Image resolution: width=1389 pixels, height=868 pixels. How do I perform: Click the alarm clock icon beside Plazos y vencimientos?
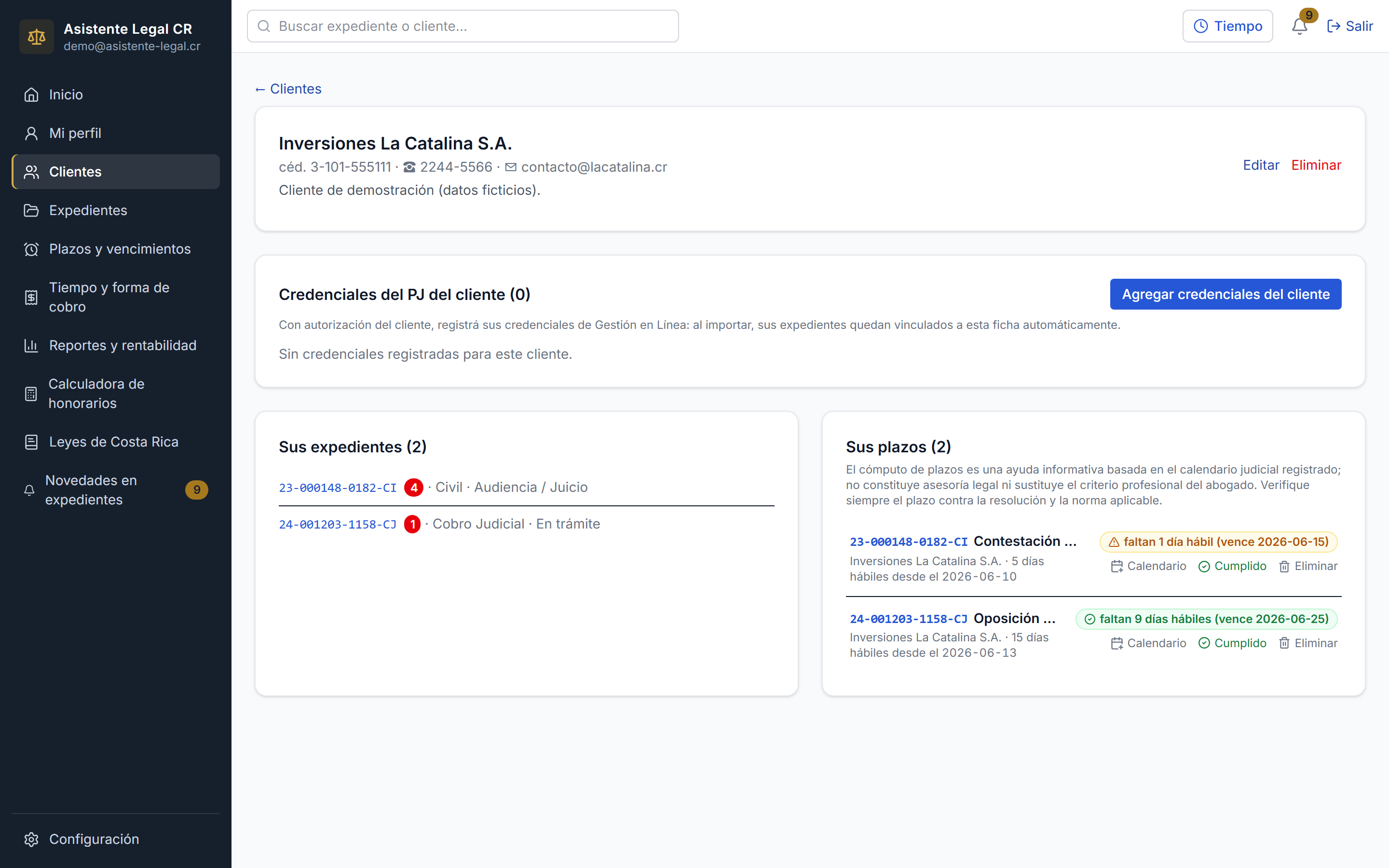[x=31, y=248]
